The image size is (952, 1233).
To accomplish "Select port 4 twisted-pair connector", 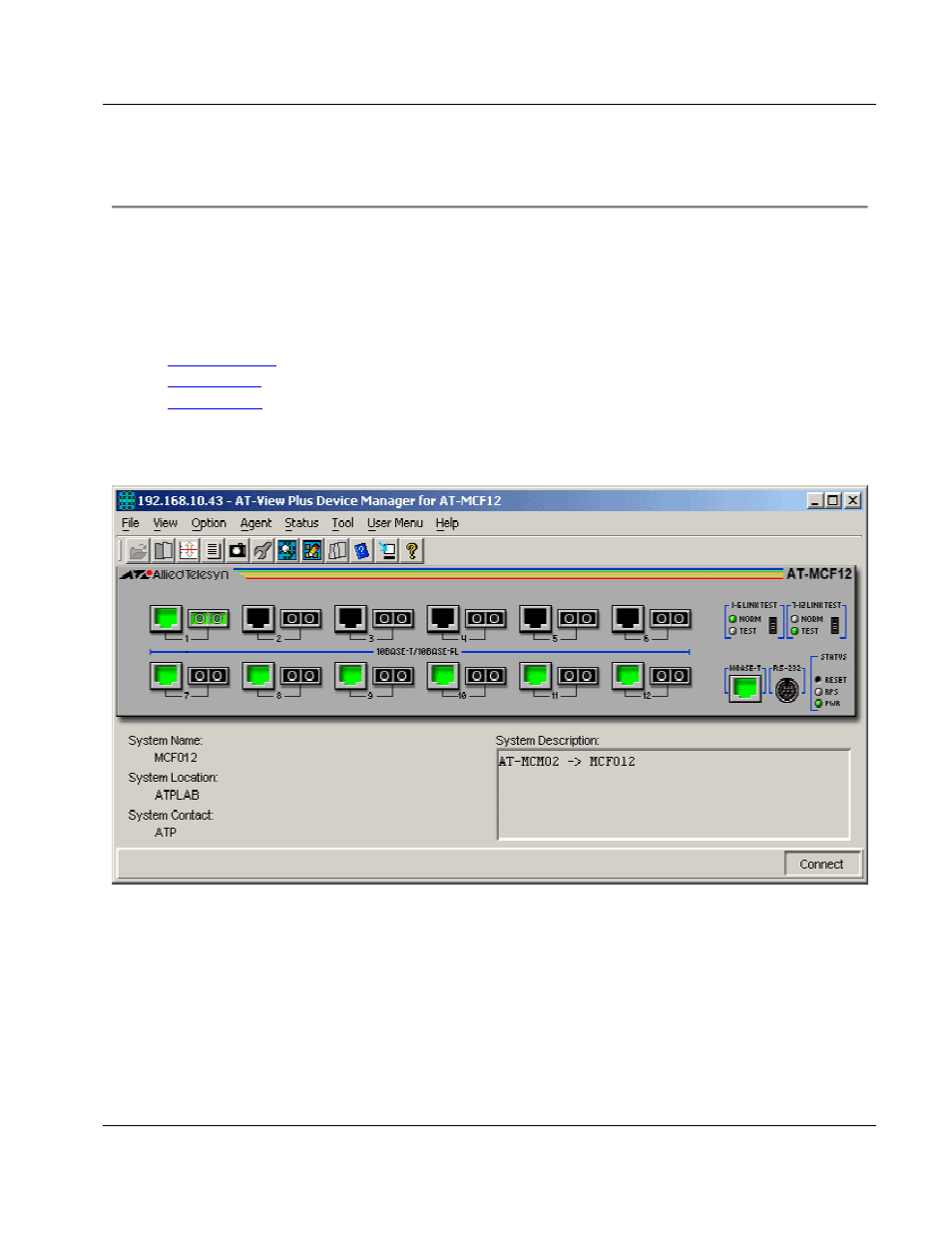I will (443, 619).
